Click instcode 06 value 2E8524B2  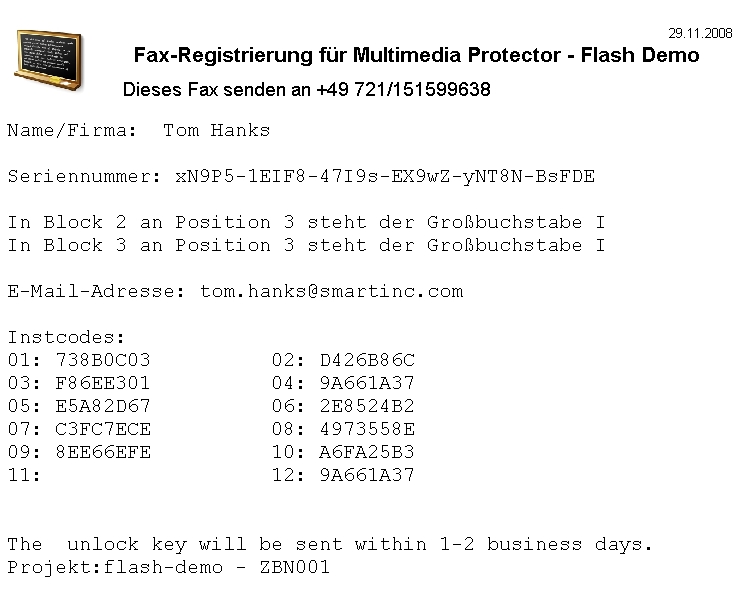coord(367,406)
